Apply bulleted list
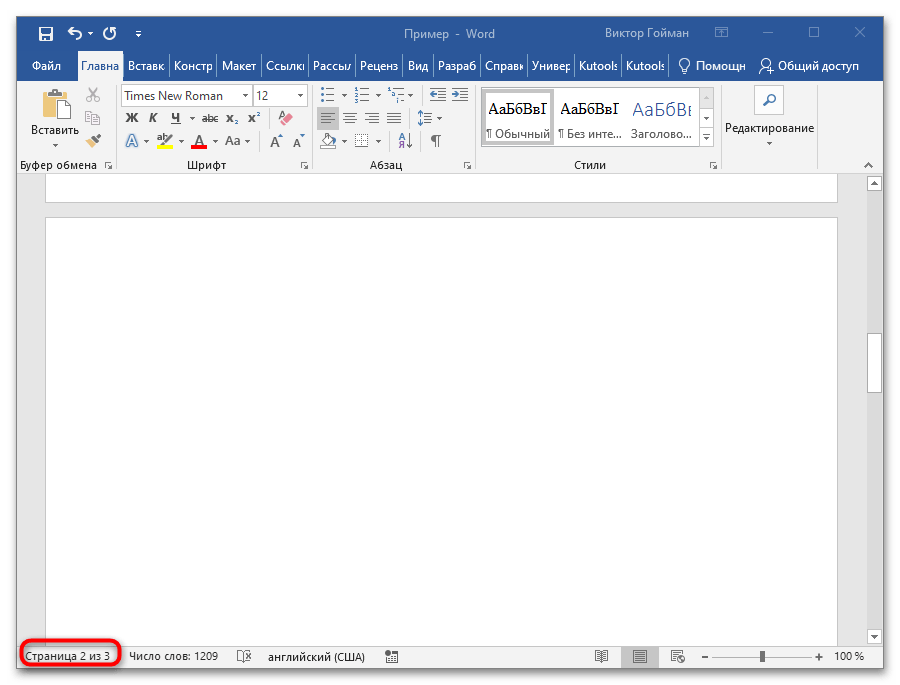Viewport: 900px width, 685px height. (x=328, y=95)
